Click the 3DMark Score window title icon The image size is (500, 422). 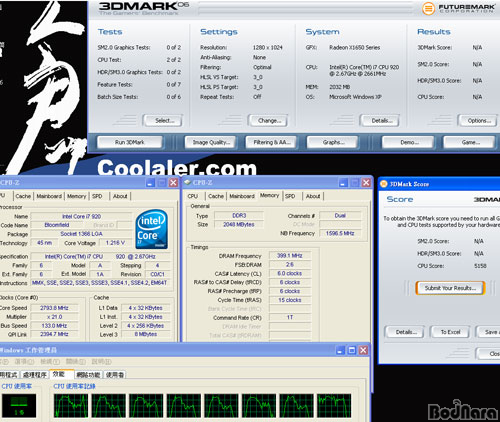(x=384, y=184)
